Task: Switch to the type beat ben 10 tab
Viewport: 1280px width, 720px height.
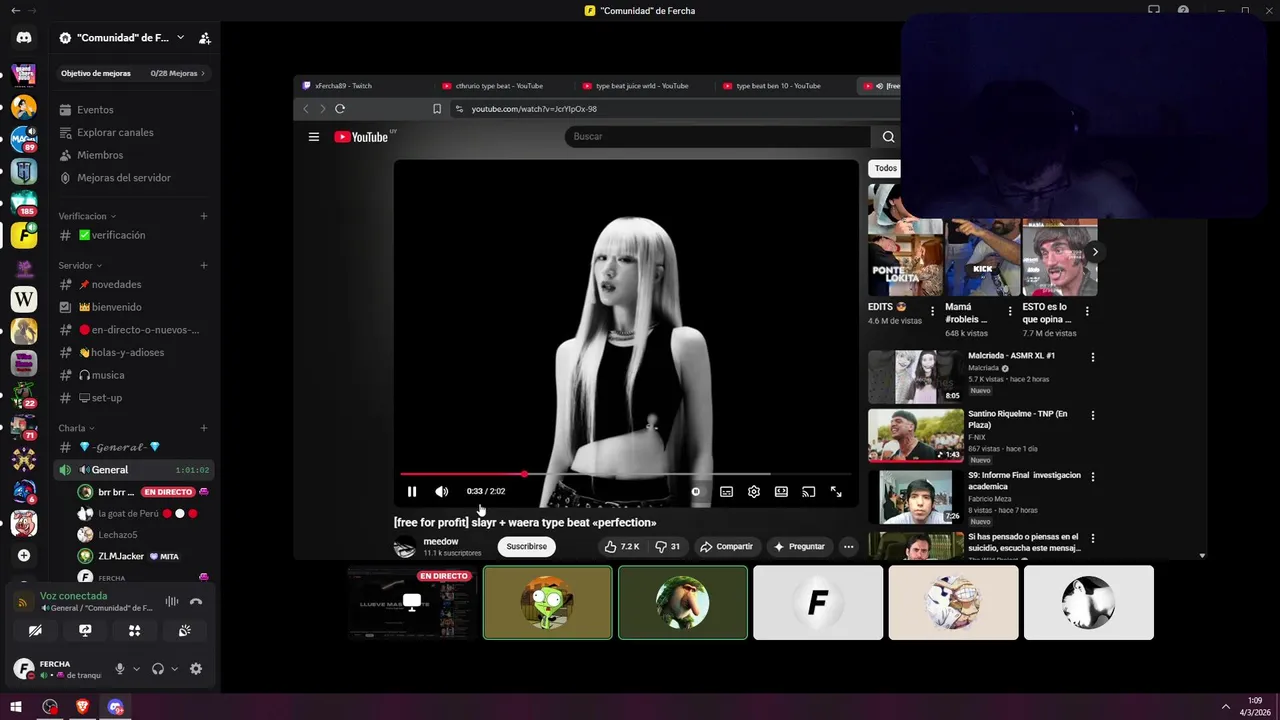Action: (x=780, y=86)
